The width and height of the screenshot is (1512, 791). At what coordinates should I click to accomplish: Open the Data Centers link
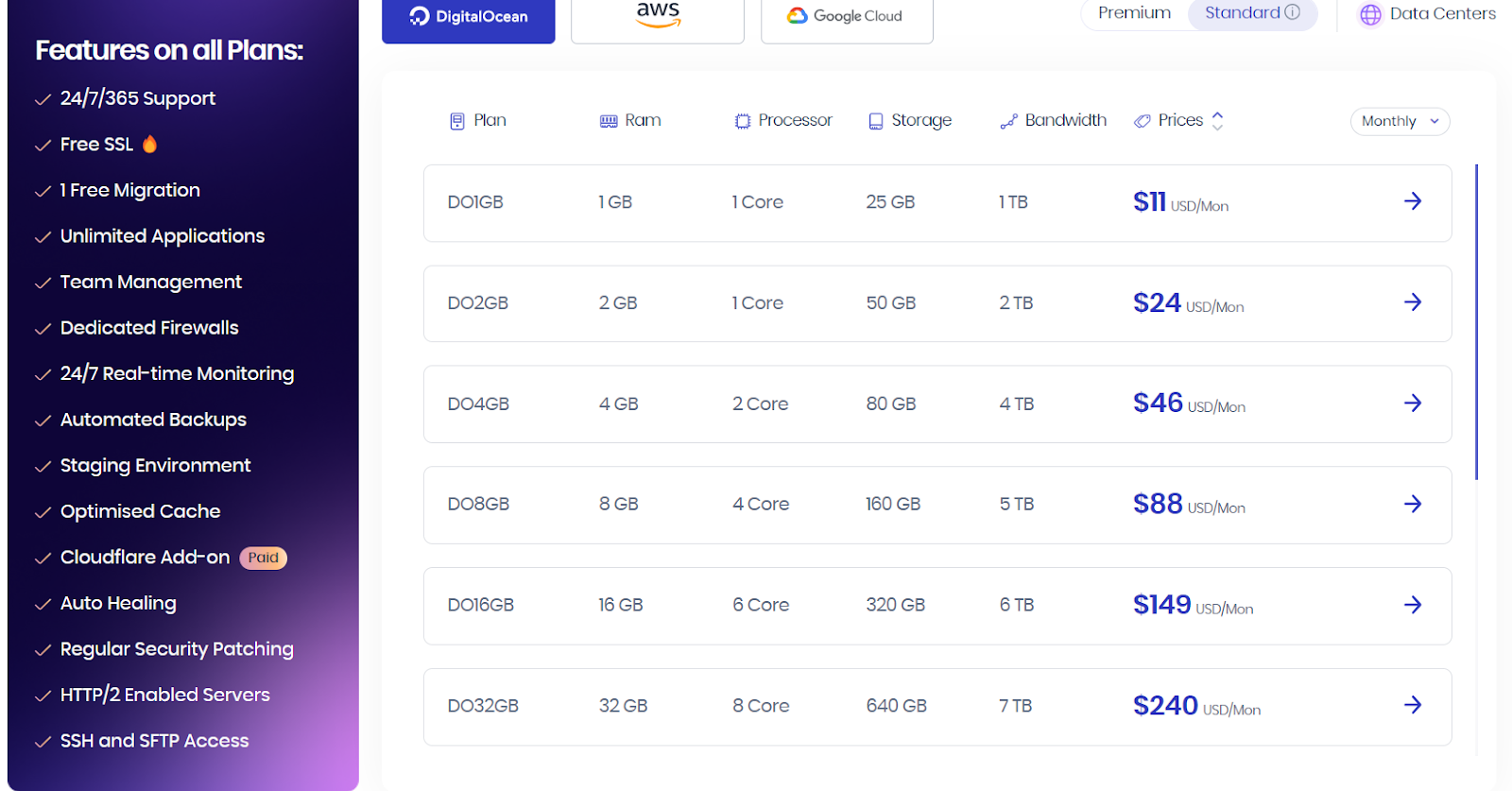click(x=1442, y=14)
